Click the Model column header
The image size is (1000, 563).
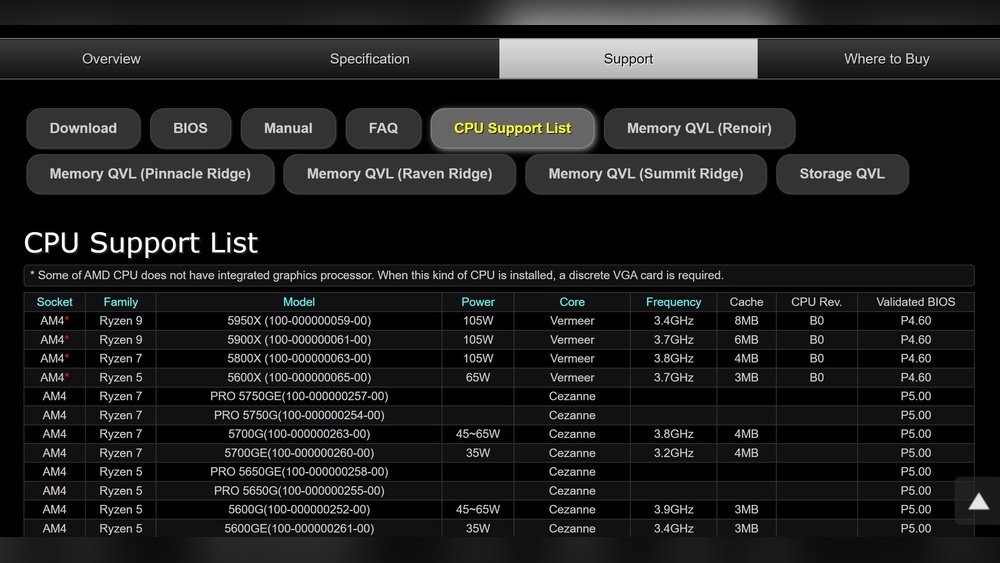[299, 302]
